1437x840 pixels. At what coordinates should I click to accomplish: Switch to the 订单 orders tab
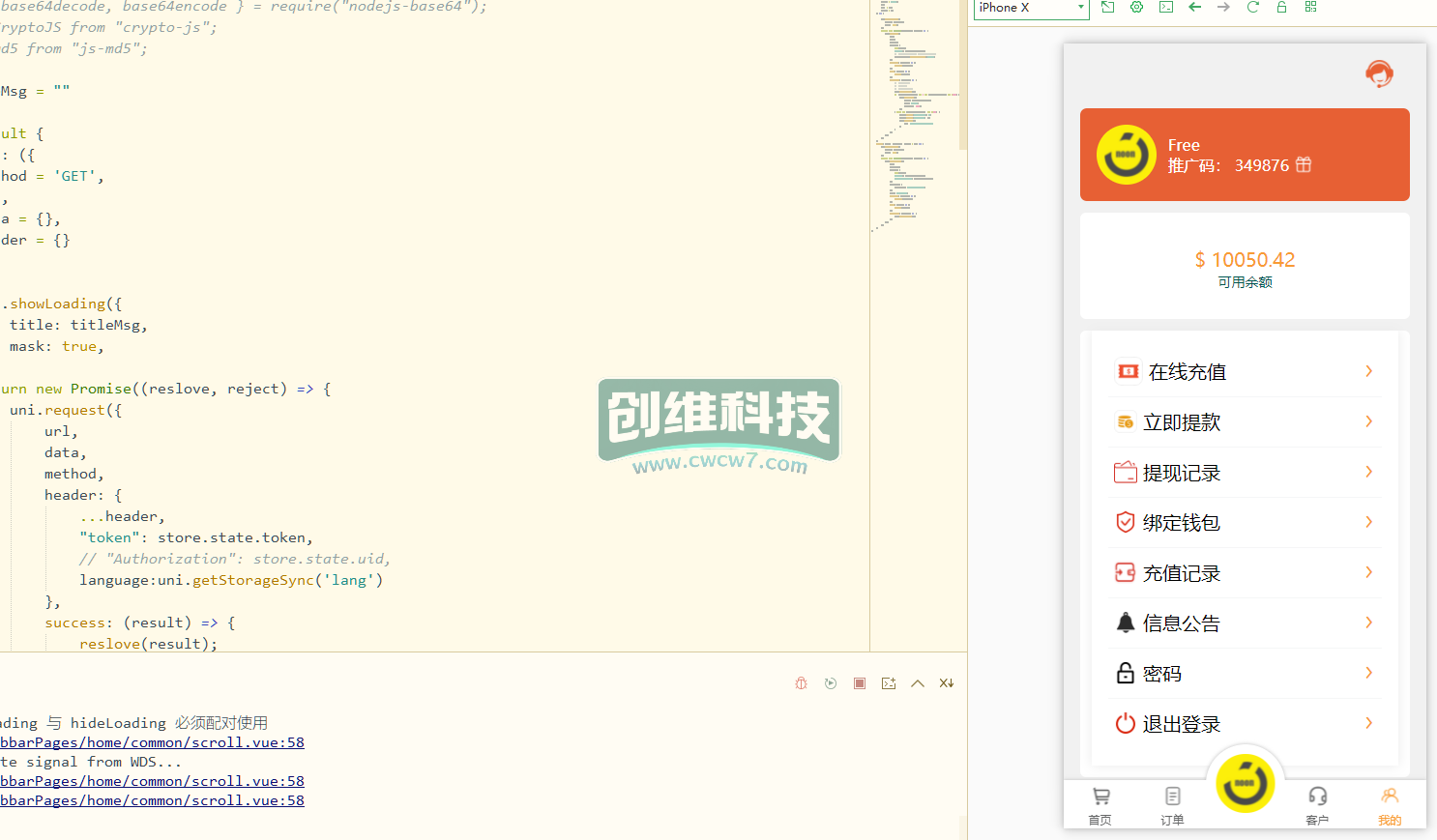pos(1172,805)
